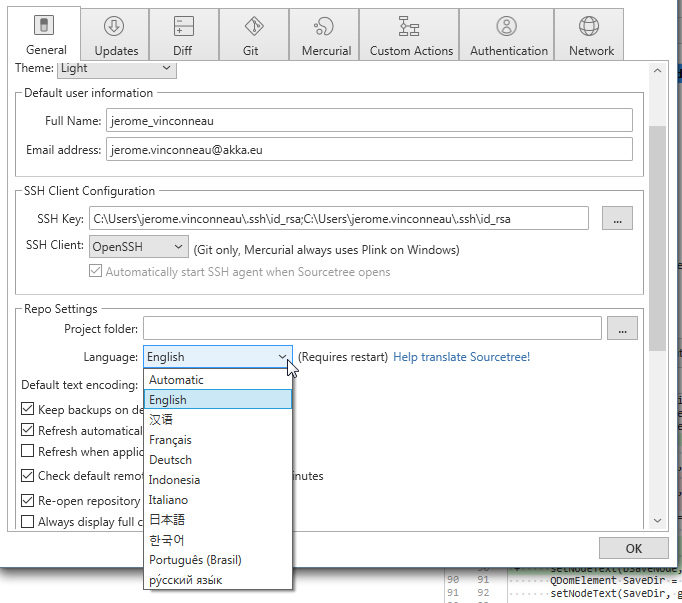Open the Network globe icon

tap(589, 26)
